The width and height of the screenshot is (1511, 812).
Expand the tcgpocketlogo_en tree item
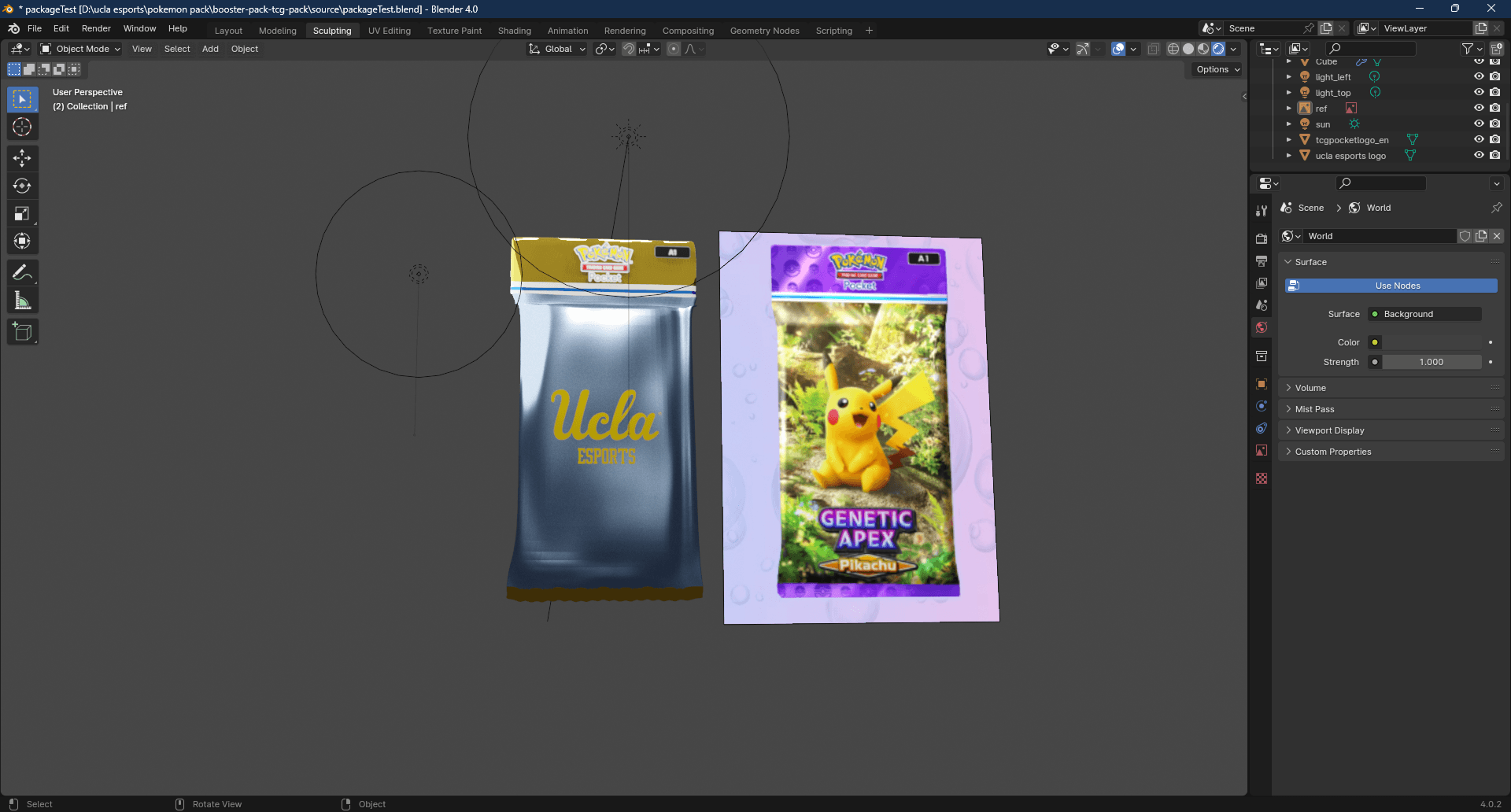(1289, 140)
